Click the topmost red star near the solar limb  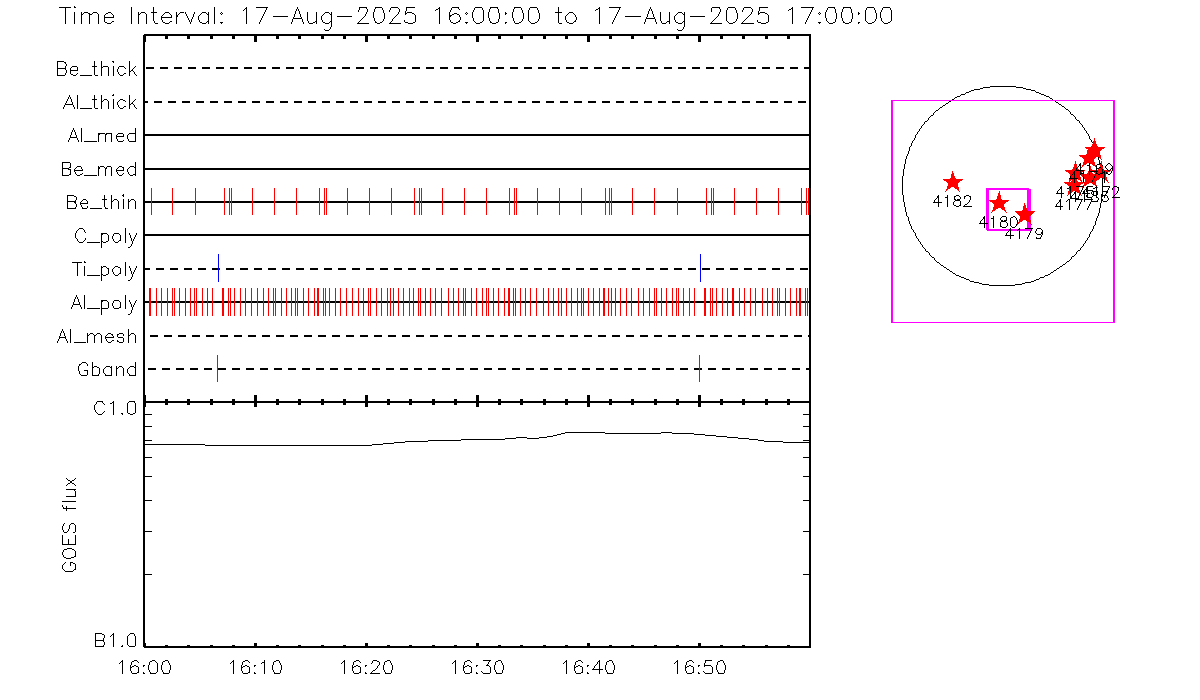click(x=1094, y=150)
